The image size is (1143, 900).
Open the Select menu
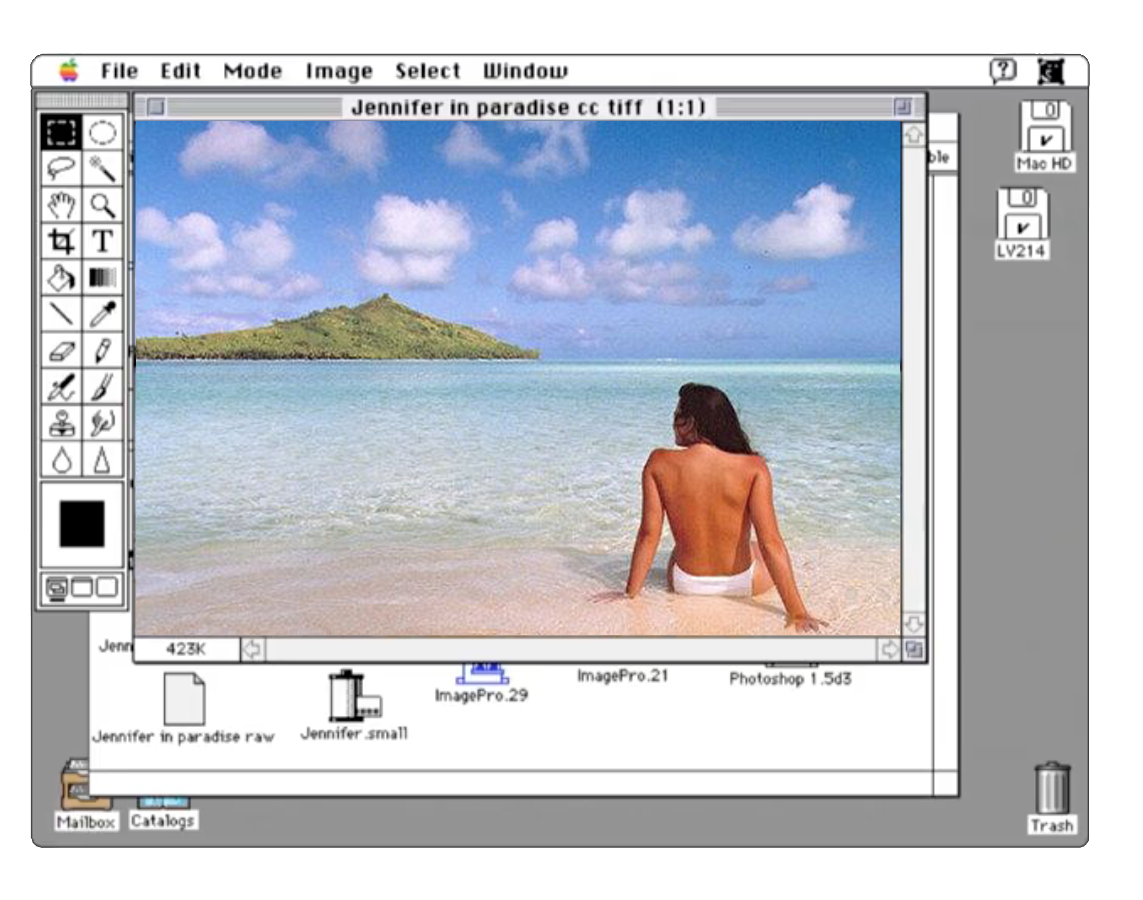(427, 71)
